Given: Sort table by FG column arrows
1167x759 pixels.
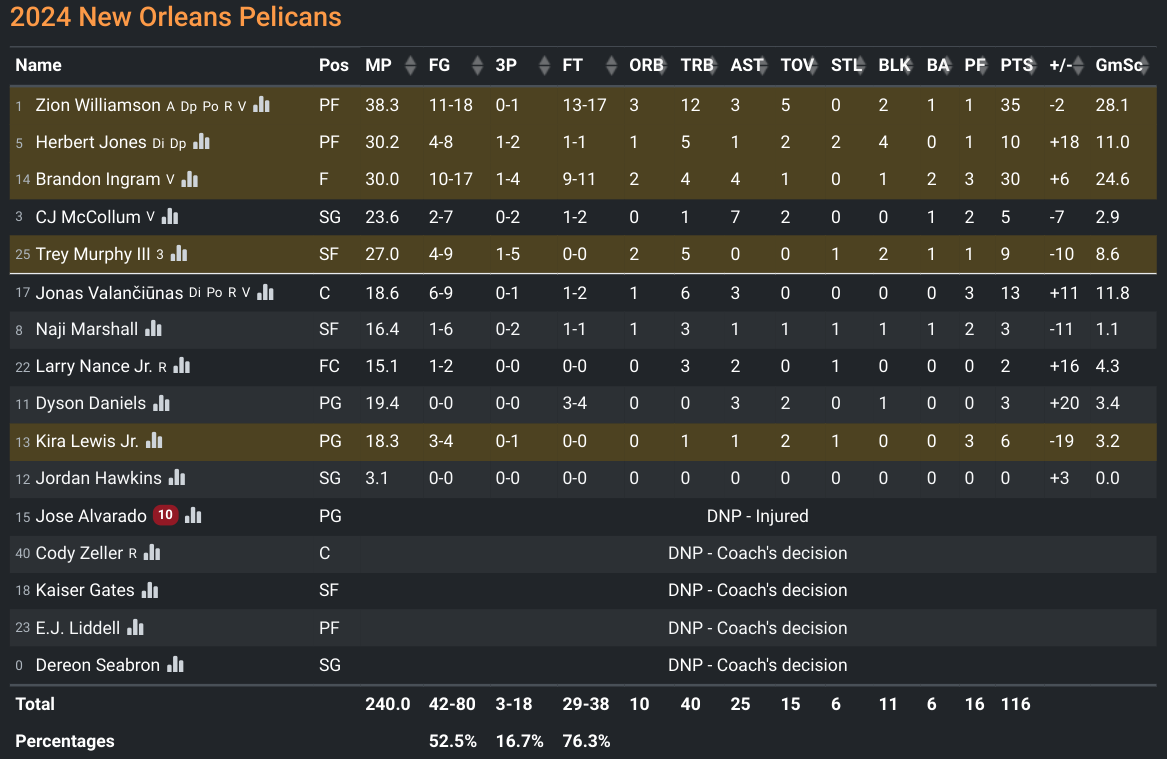Looking at the screenshot, I should [x=477, y=65].
